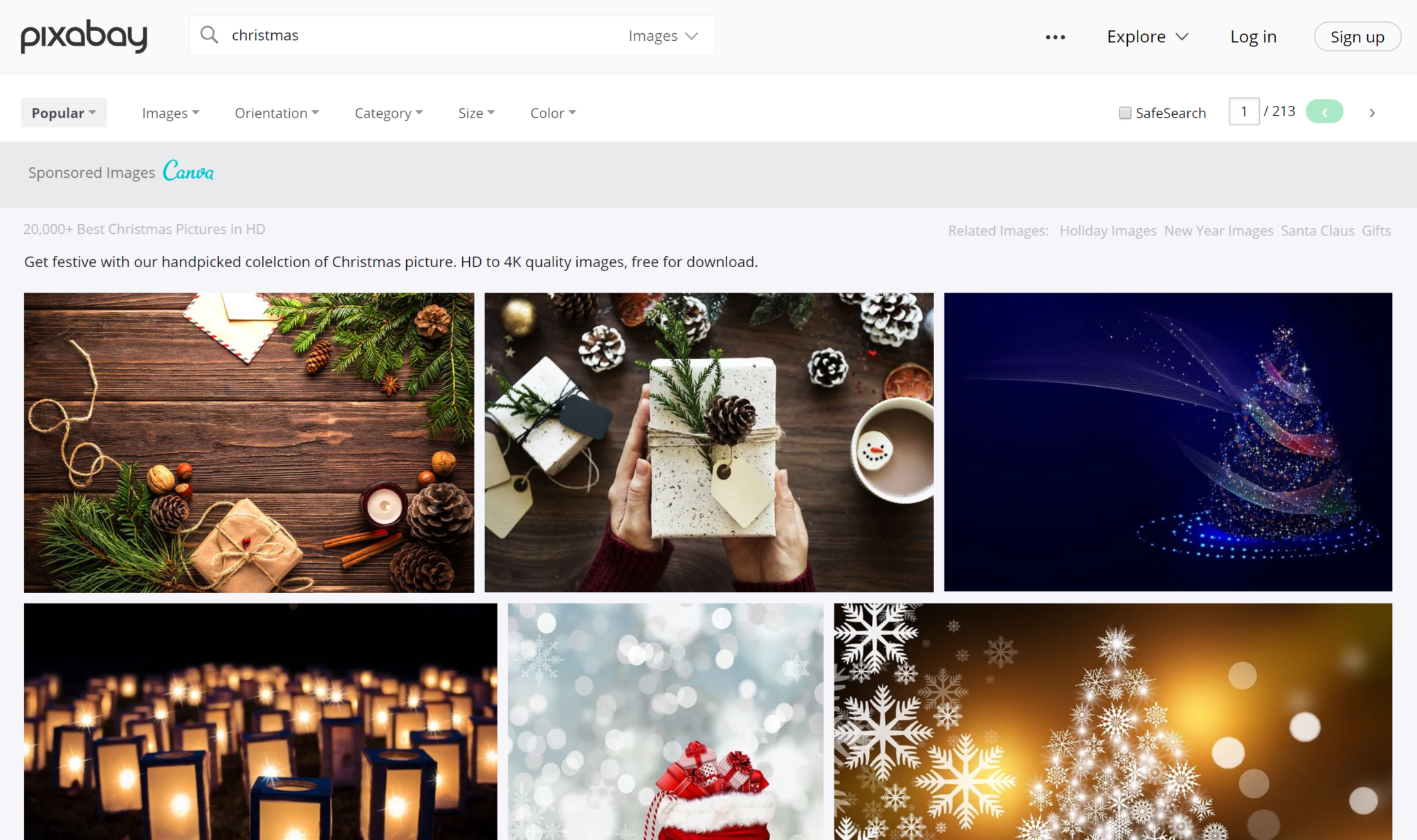Click the Christmas gift wrap thumbnail
Image resolution: width=1417 pixels, height=840 pixels.
point(709,442)
